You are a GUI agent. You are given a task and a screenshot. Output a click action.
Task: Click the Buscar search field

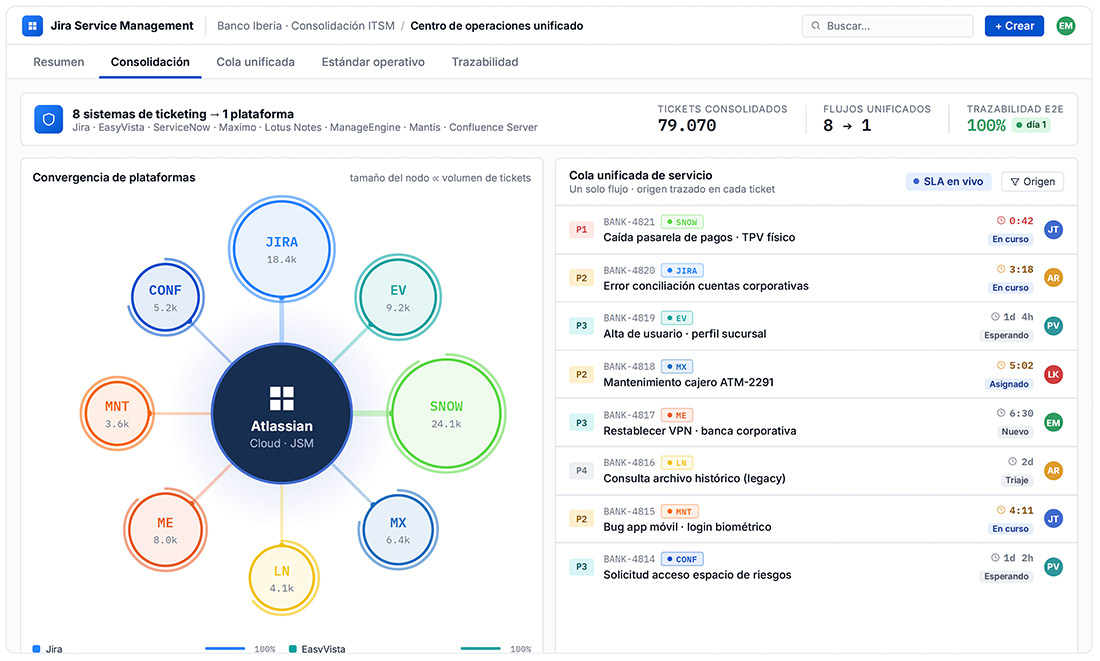tap(887, 26)
